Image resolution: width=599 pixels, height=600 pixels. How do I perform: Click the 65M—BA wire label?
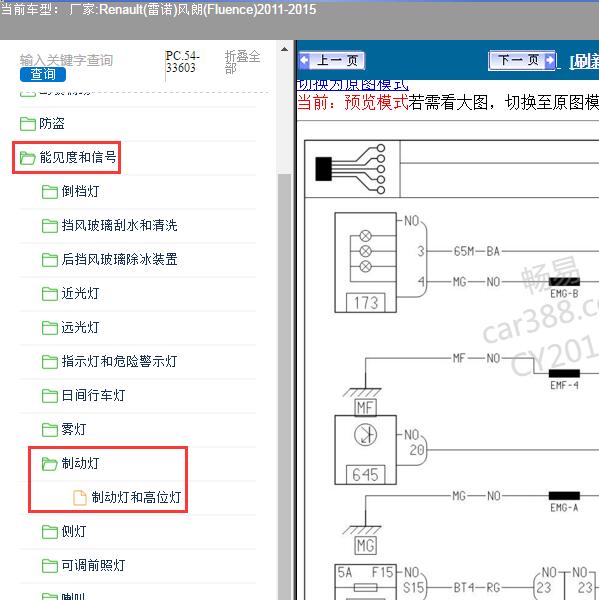point(477,251)
